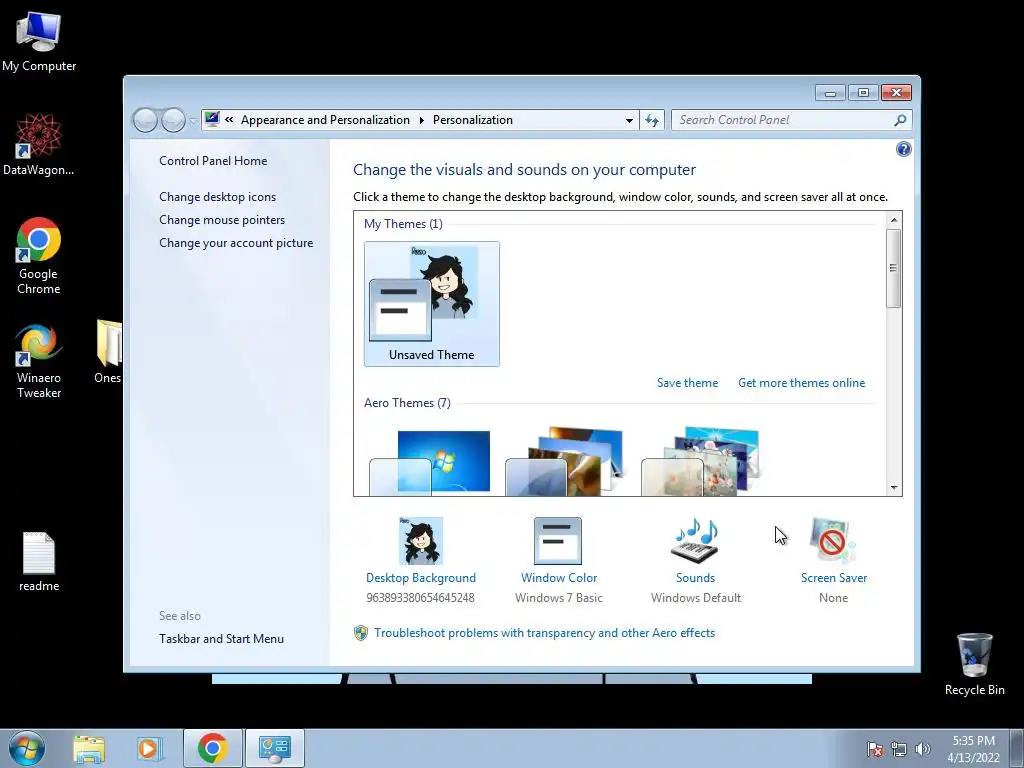Screen dimensions: 1024x768
Task: Select the Windows 7 Aero theme thumbnail
Action: click(x=430, y=462)
